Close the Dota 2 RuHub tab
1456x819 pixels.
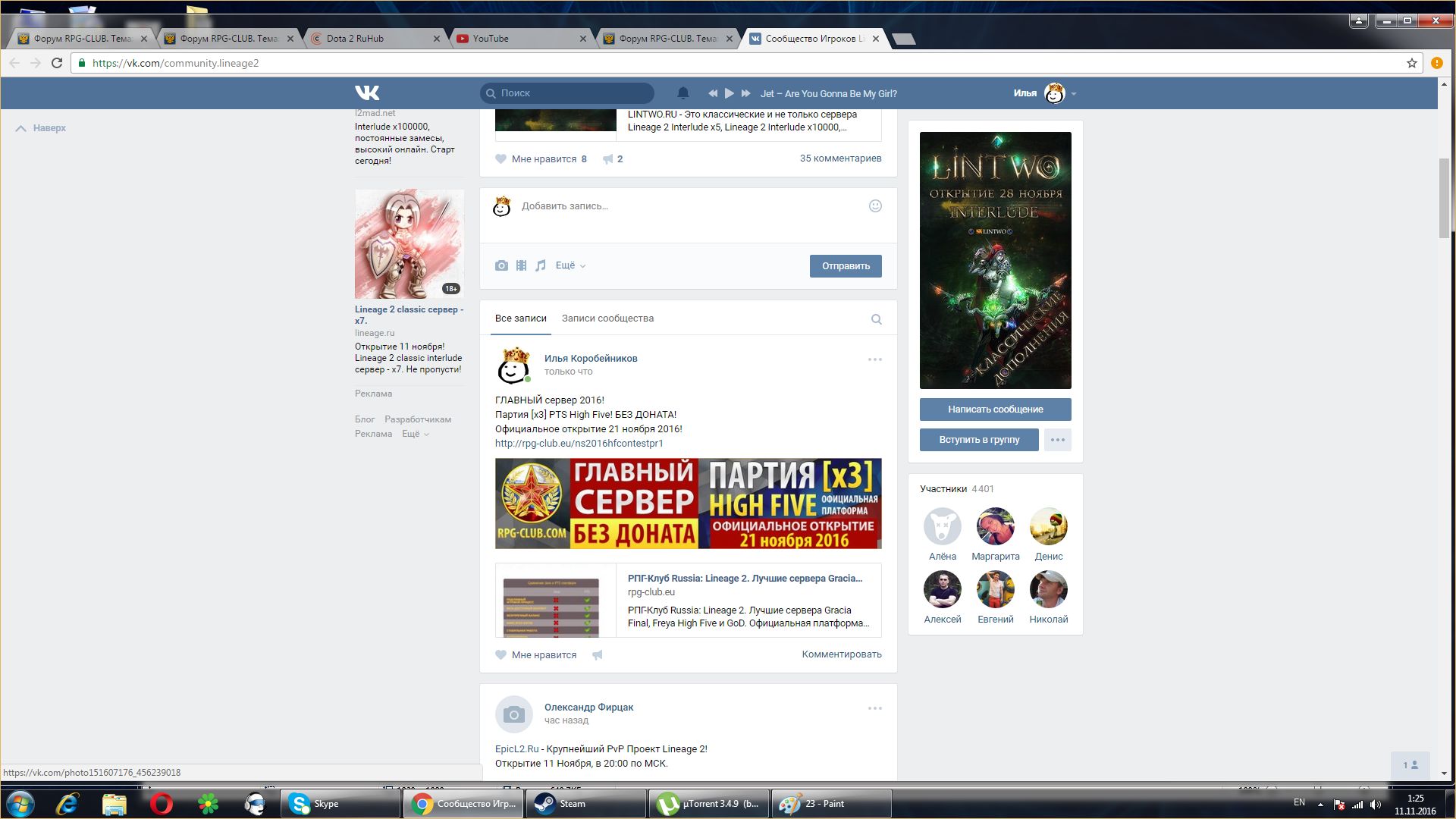pyautogui.click(x=437, y=39)
